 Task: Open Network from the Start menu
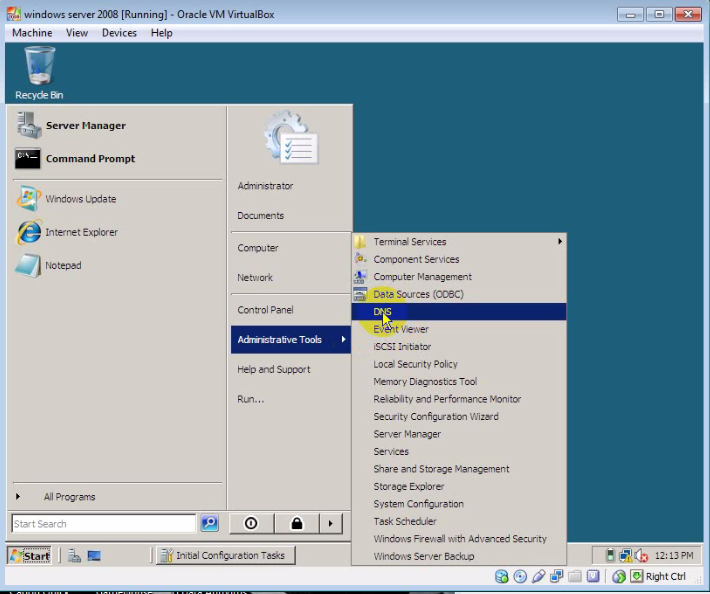tap(255, 278)
